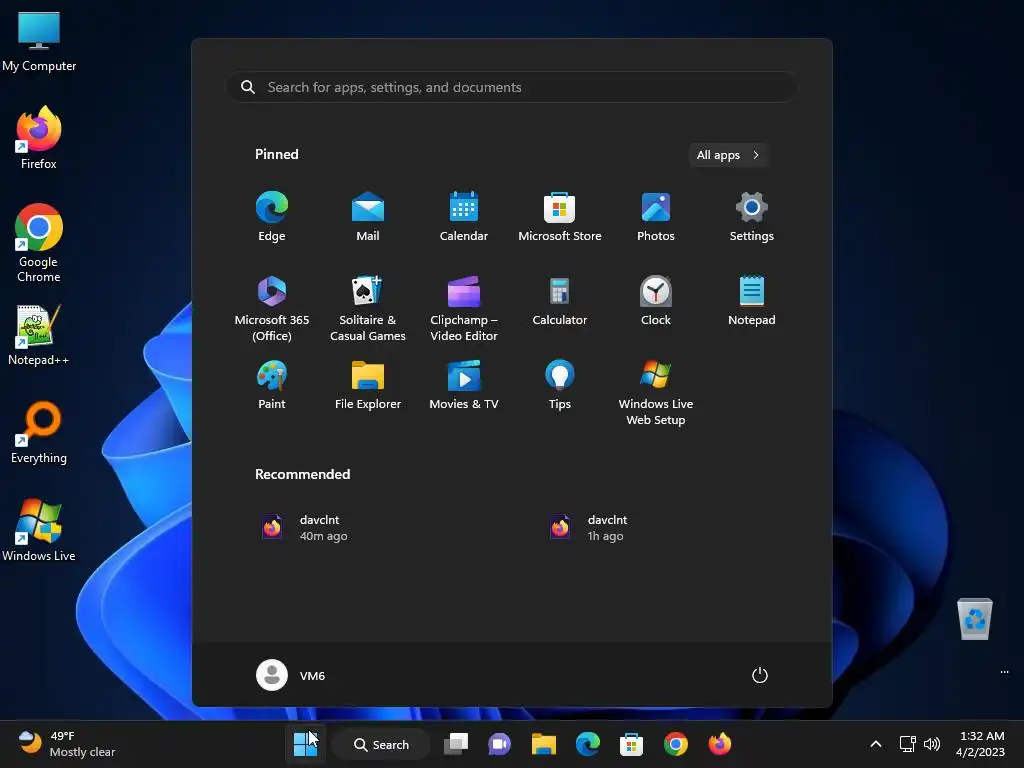Image resolution: width=1024 pixels, height=768 pixels.
Task: Open the Clock app
Action: click(x=656, y=301)
